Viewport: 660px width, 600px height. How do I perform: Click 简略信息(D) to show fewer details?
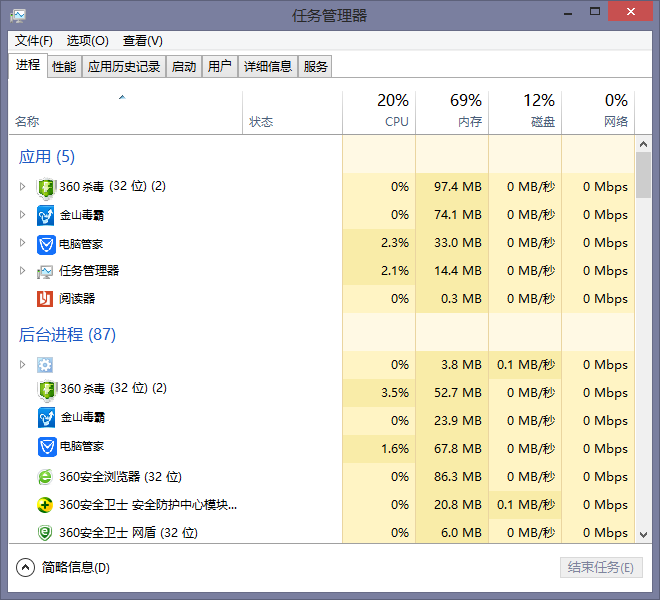click(x=76, y=568)
